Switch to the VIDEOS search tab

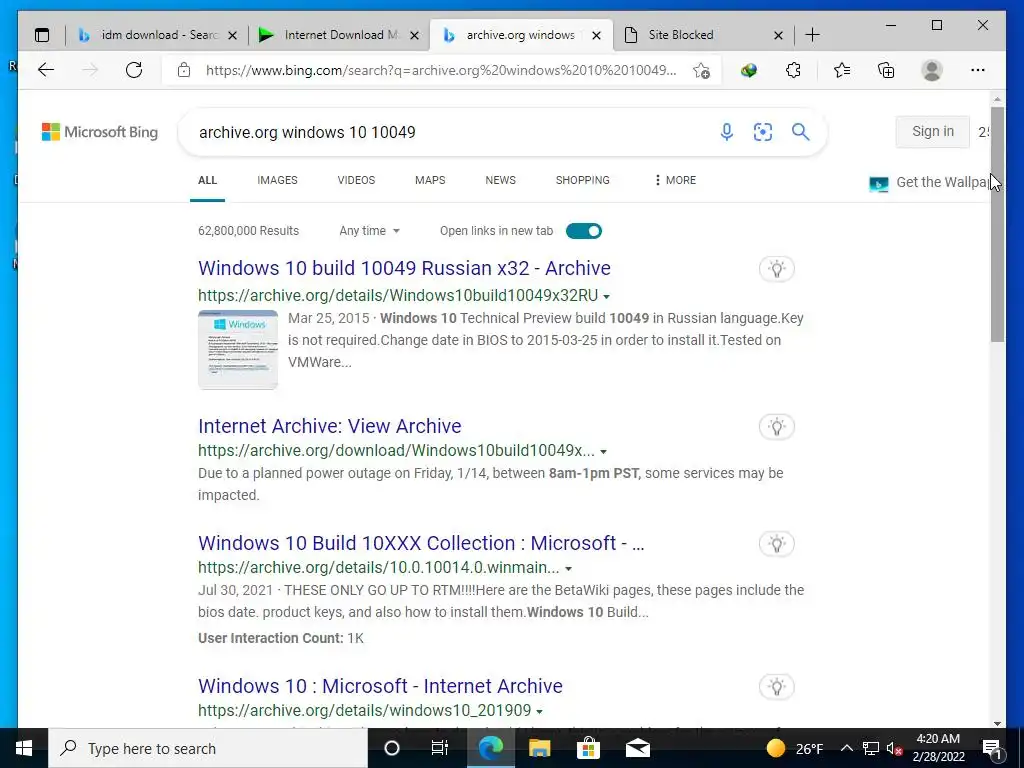coord(356,180)
